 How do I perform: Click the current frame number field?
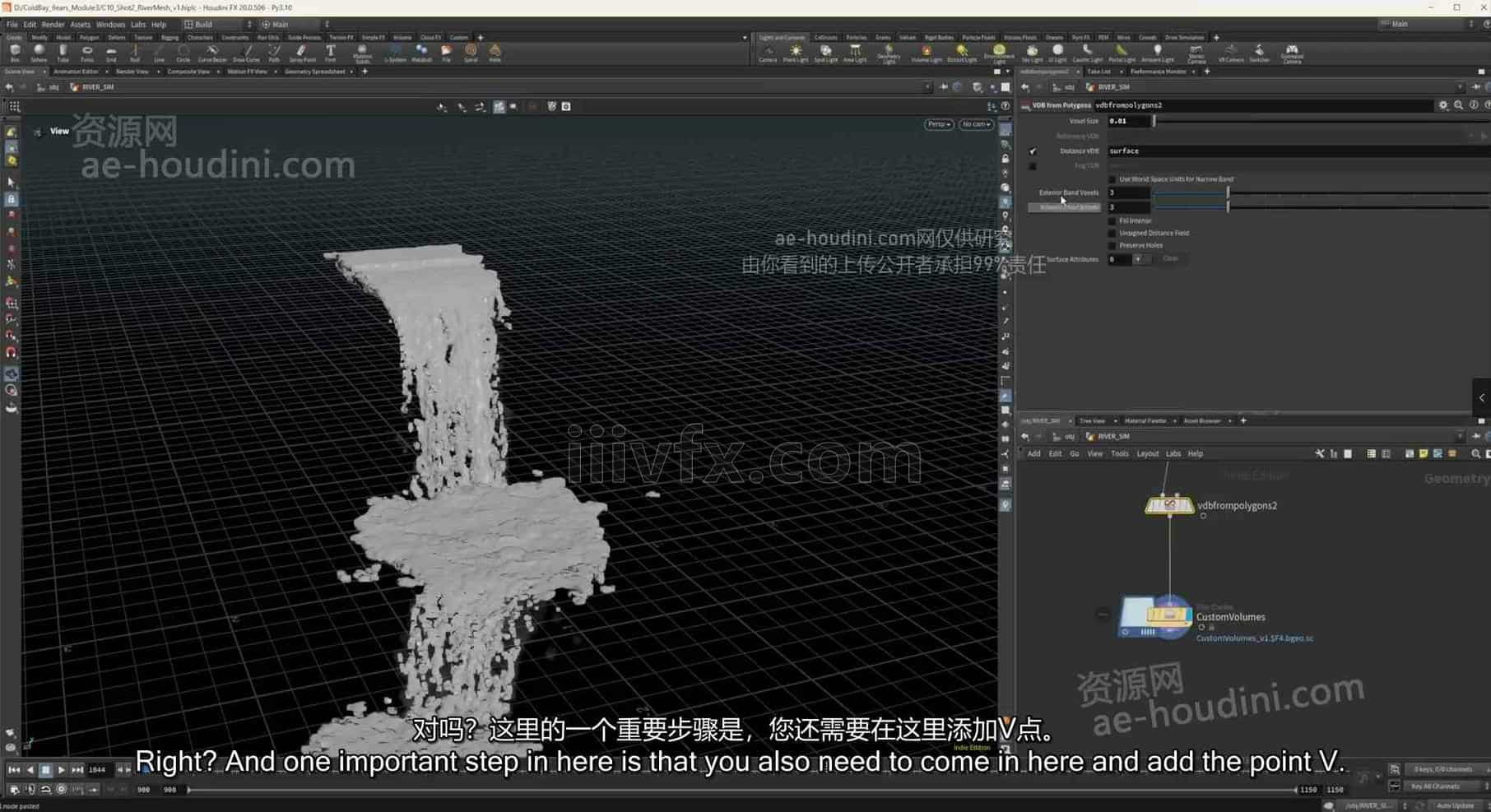[x=98, y=770]
